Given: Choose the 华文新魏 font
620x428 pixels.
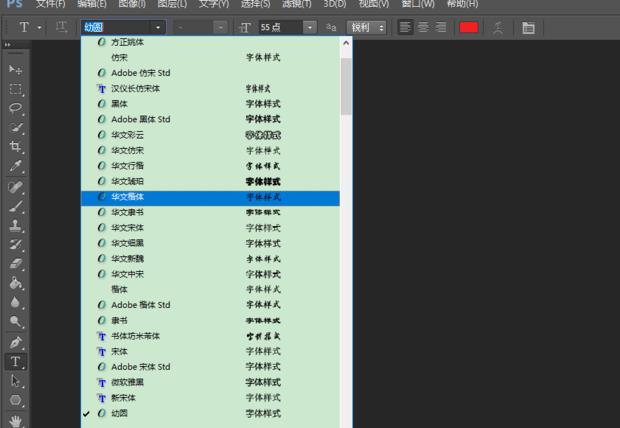Looking at the screenshot, I should pyautogui.click(x=210, y=259).
